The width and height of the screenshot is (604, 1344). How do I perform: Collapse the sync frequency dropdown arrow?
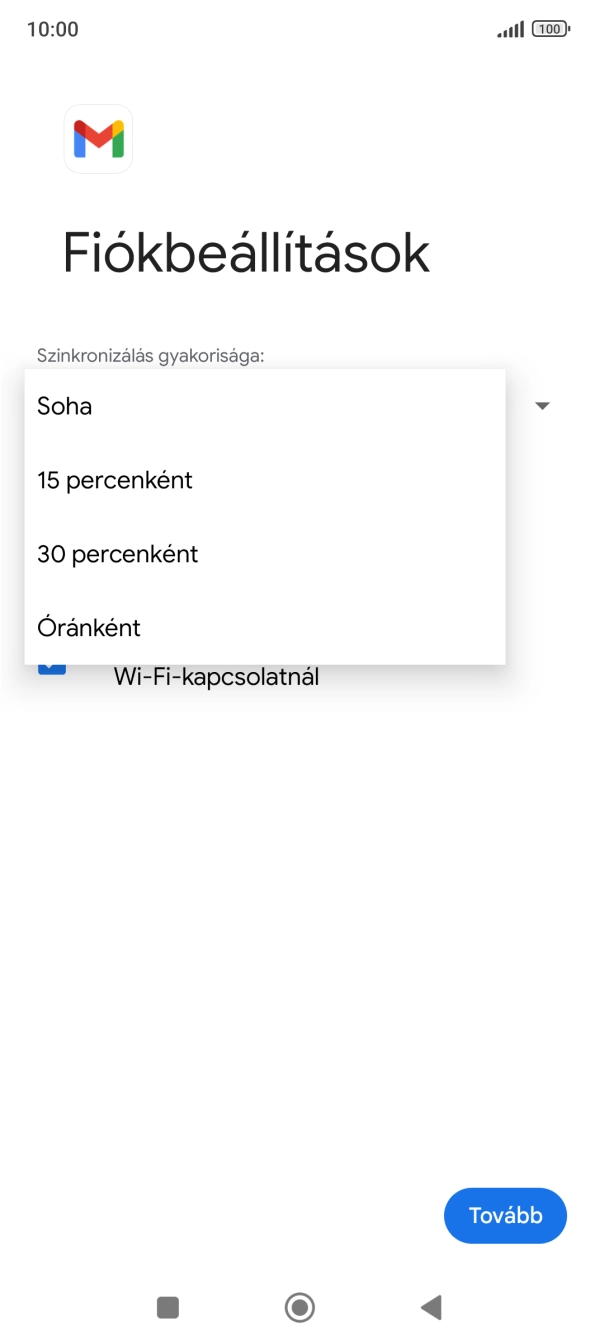543,406
